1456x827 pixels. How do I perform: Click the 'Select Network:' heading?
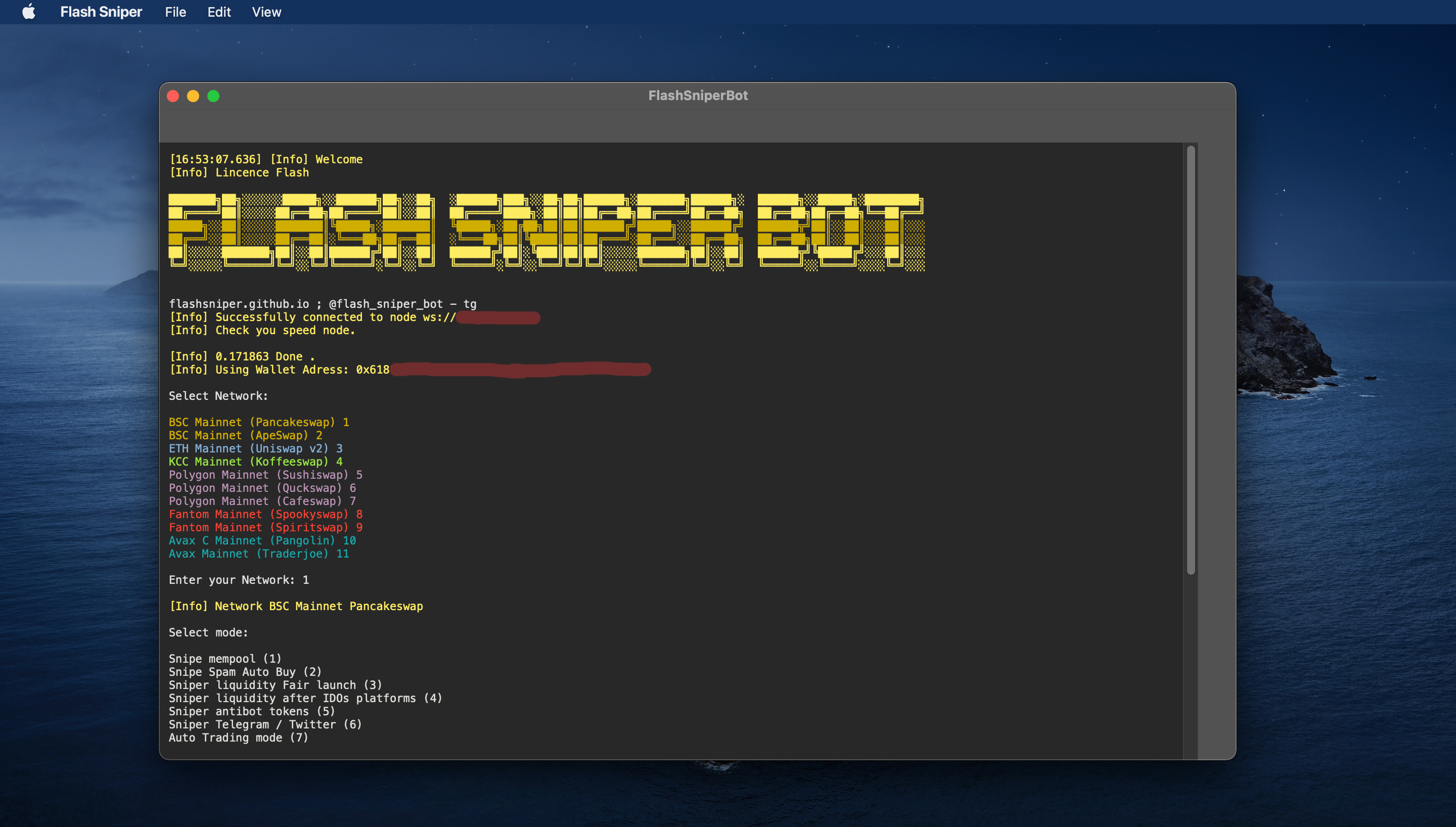click(x=218, y=396)
